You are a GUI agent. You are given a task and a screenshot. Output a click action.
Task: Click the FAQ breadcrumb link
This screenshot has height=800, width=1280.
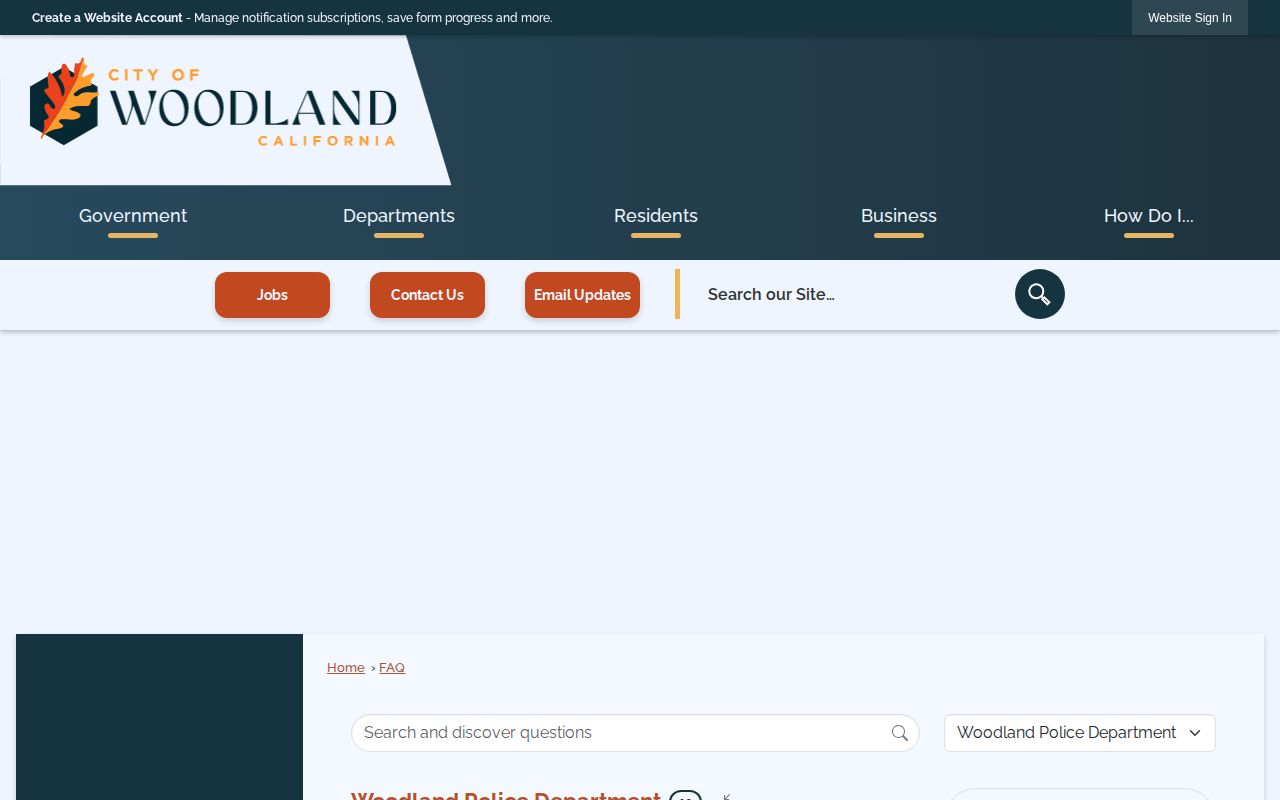tap(392, 668)
